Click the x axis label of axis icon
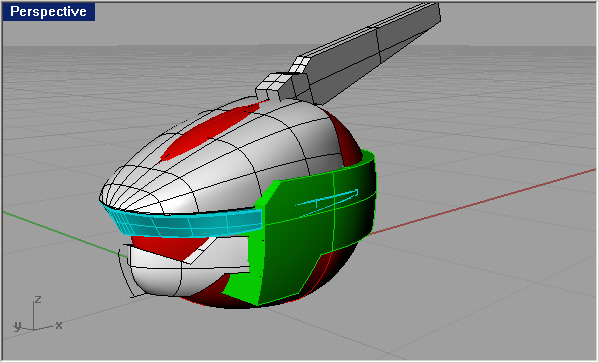Image resolution: width=599 pixels, height=363 pixels. (x=58, y=325)
